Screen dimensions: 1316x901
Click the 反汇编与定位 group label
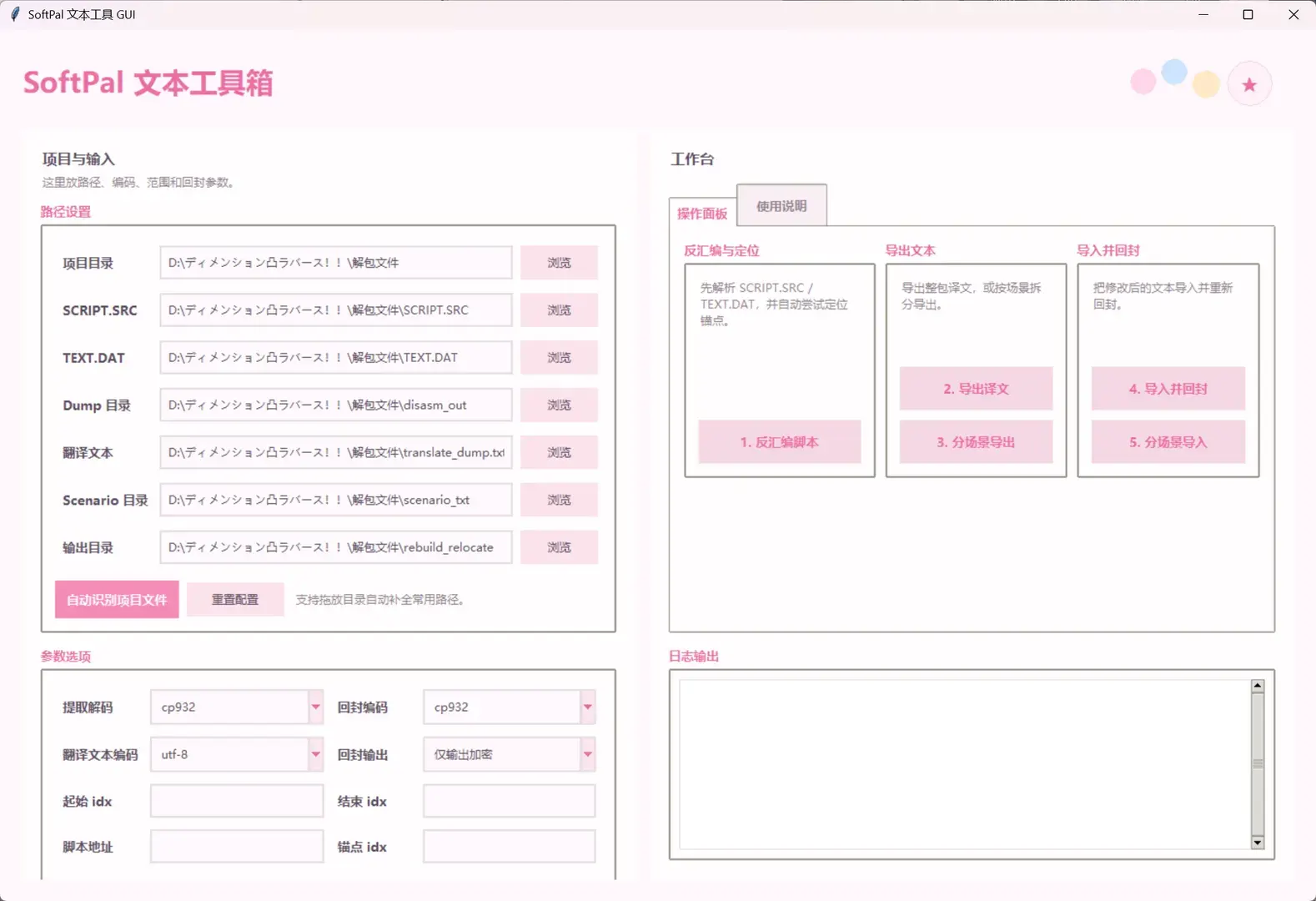click(721, 250)
